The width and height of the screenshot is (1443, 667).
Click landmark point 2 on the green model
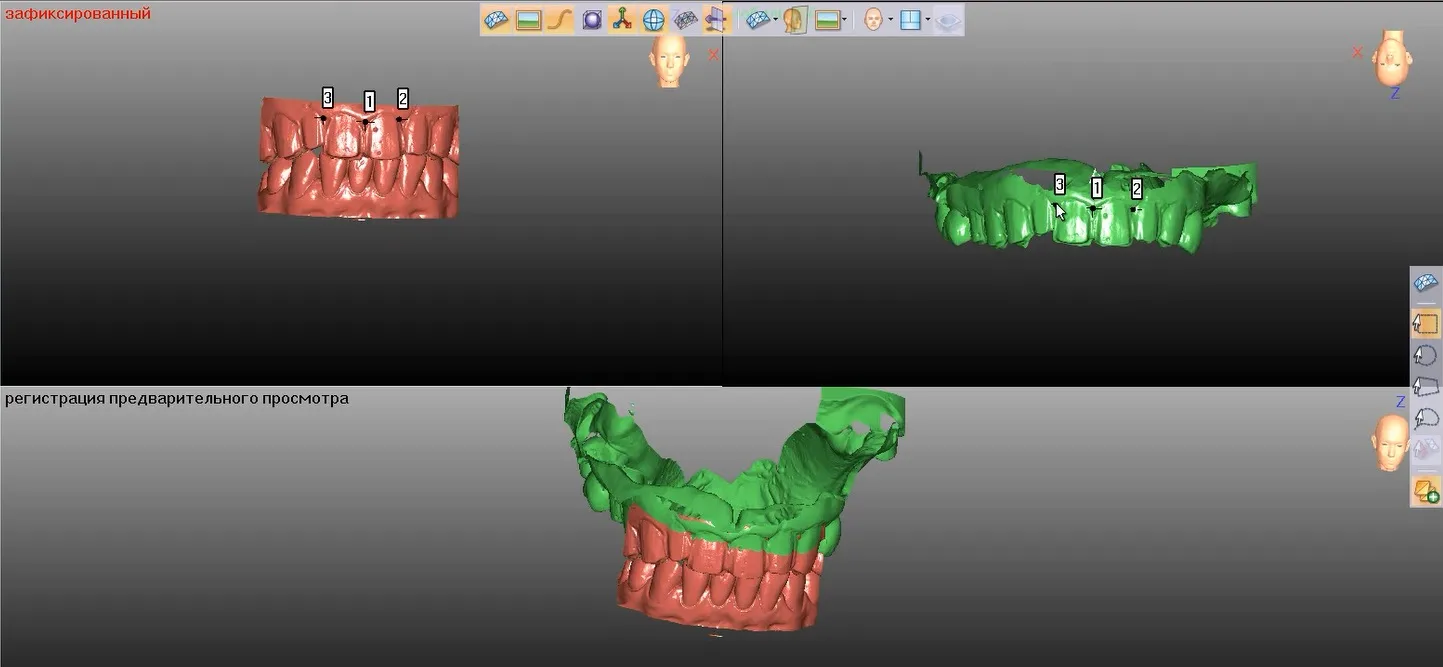coord(1133,209)
